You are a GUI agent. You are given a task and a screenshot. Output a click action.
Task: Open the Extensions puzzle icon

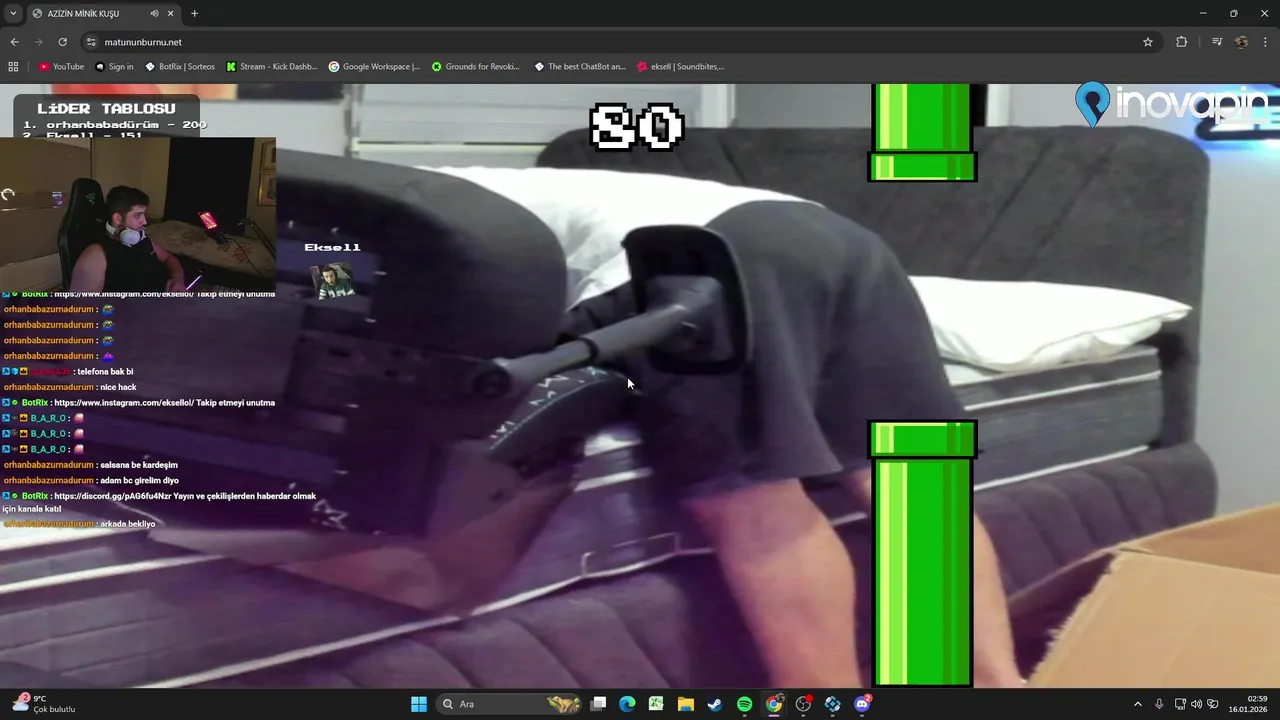(x=1181, y=42)
